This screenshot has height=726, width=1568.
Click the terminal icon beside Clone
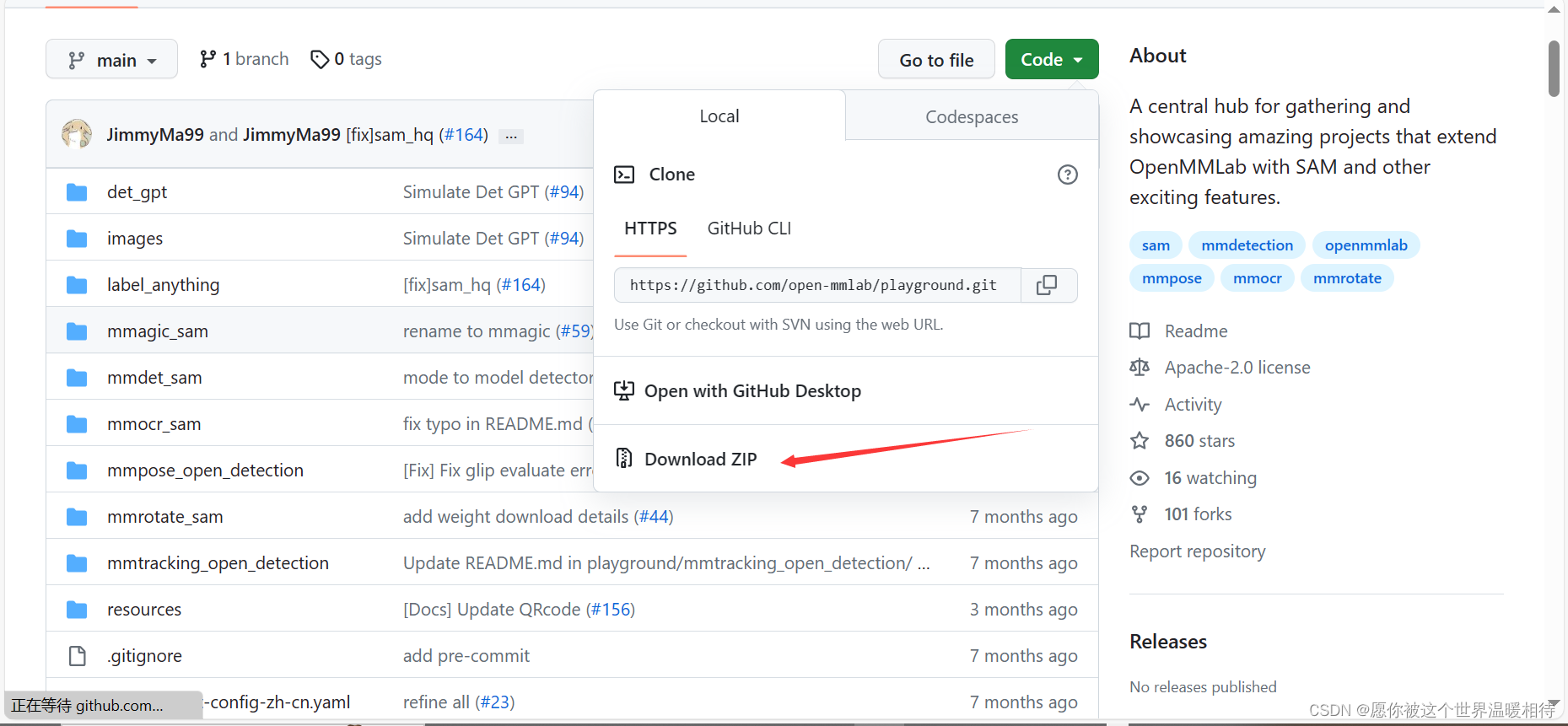coord(624,175)
